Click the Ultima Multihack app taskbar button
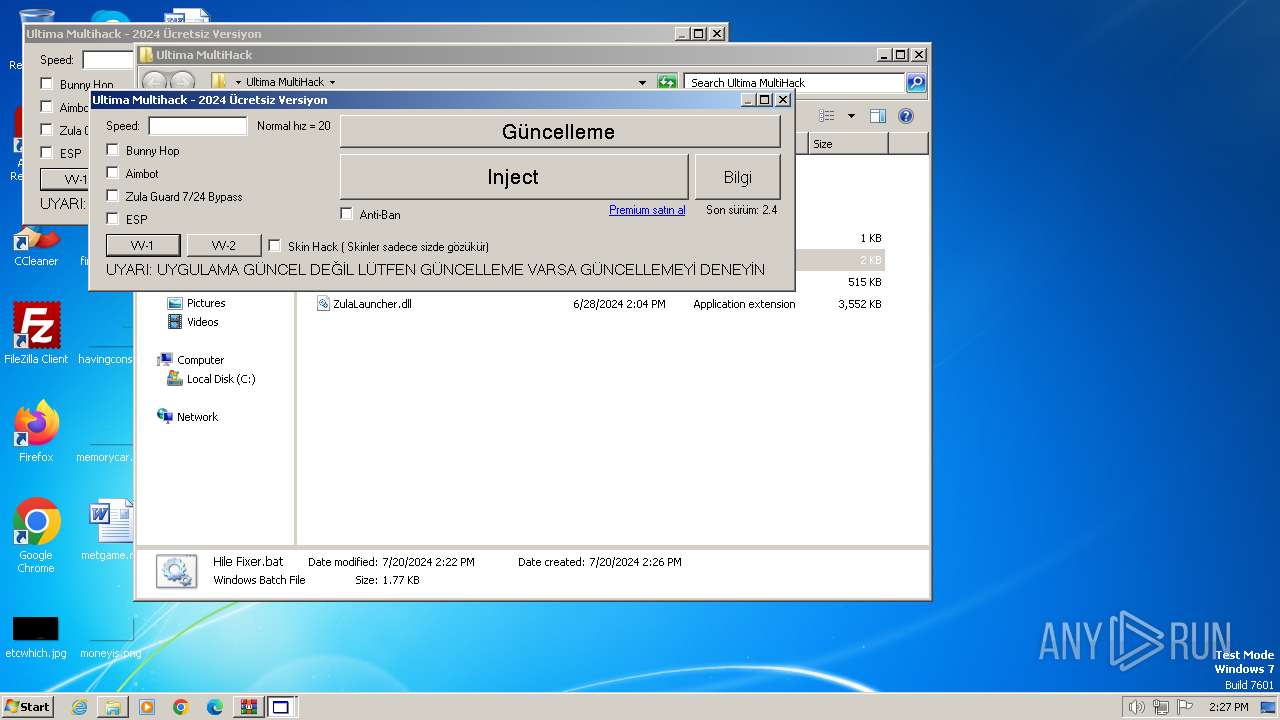 click(x=281, y=707)
